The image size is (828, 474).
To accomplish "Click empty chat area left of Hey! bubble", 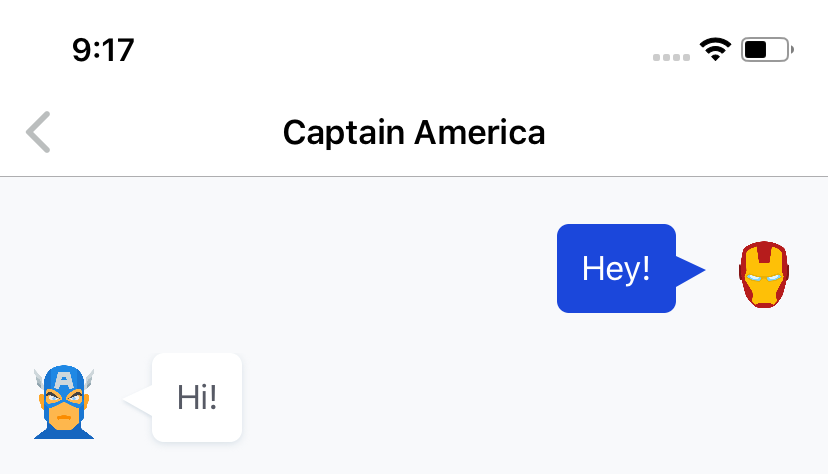I will click(275, 269).
